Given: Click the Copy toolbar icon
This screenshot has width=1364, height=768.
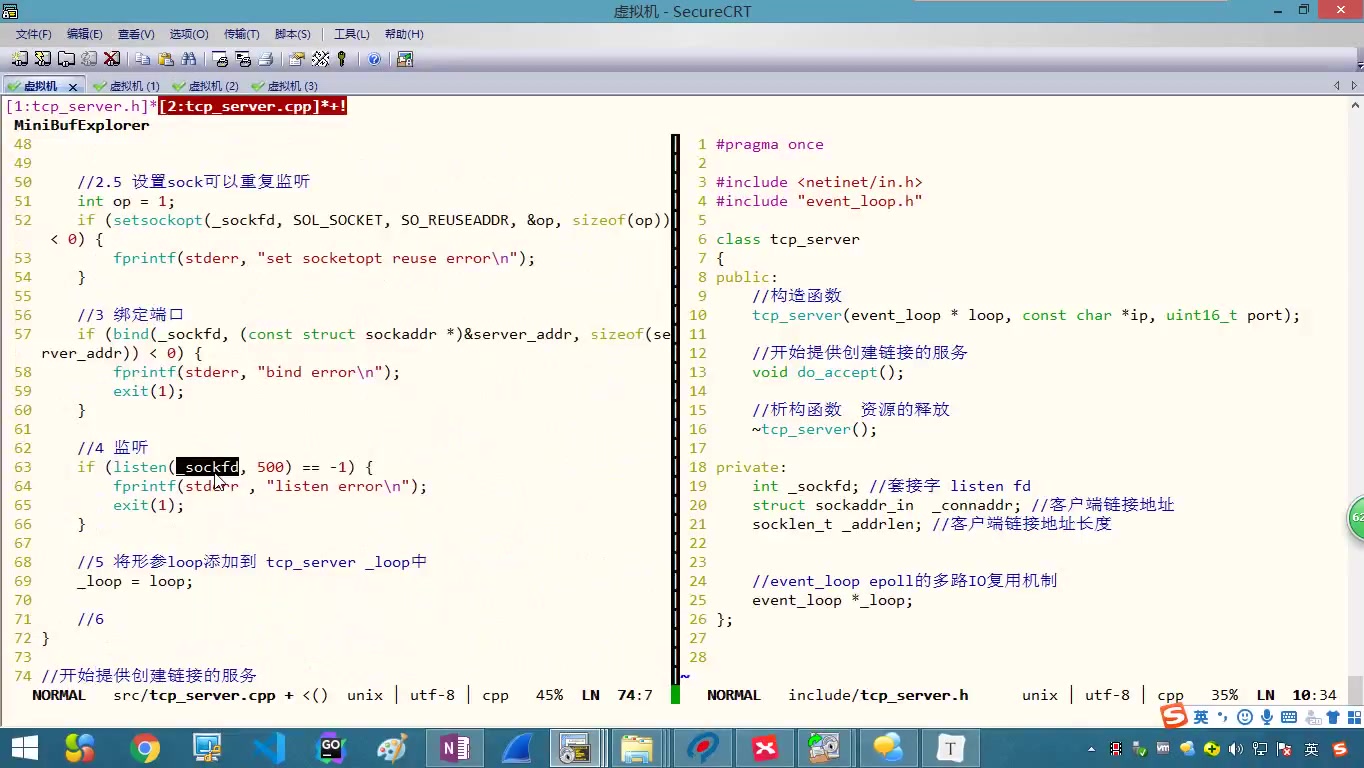Looking at the screenshot, I should click(143, 59).
